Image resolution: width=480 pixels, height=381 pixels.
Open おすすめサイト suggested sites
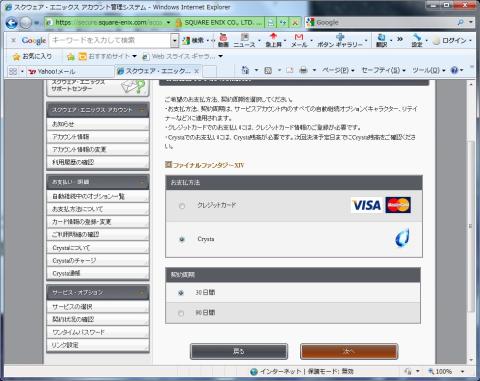coord(107,56)
